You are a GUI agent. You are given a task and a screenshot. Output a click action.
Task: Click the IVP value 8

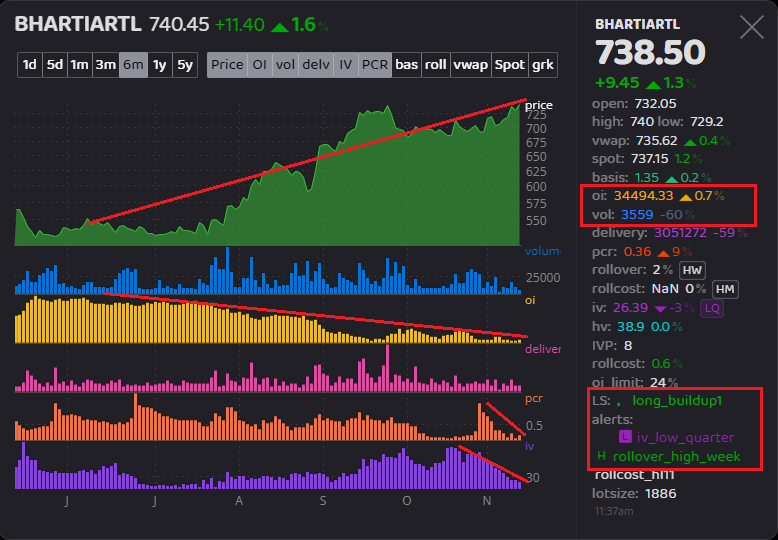click(x=628, y=345)
